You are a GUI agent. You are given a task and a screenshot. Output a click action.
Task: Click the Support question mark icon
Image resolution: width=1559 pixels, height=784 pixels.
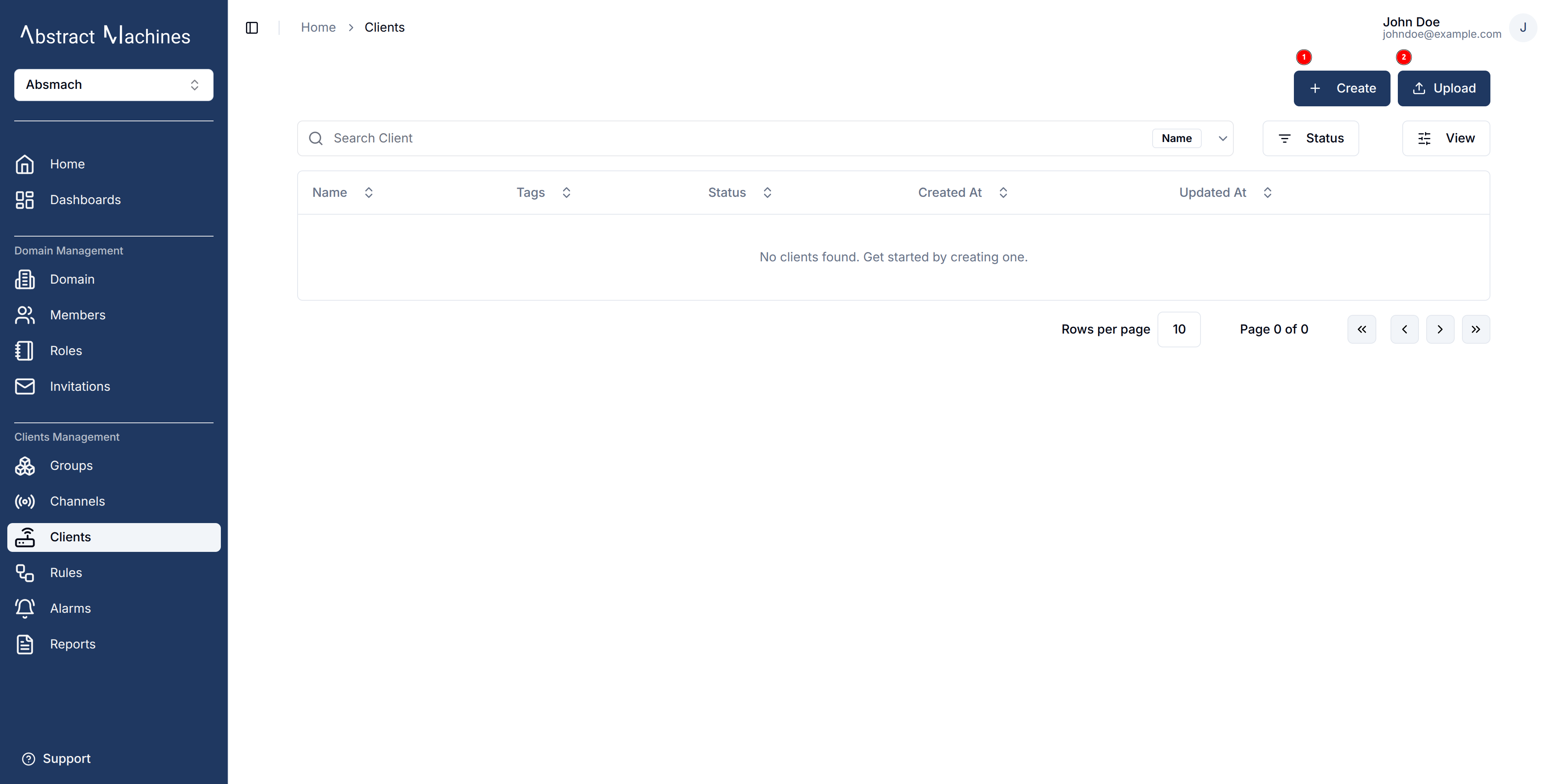28,758
